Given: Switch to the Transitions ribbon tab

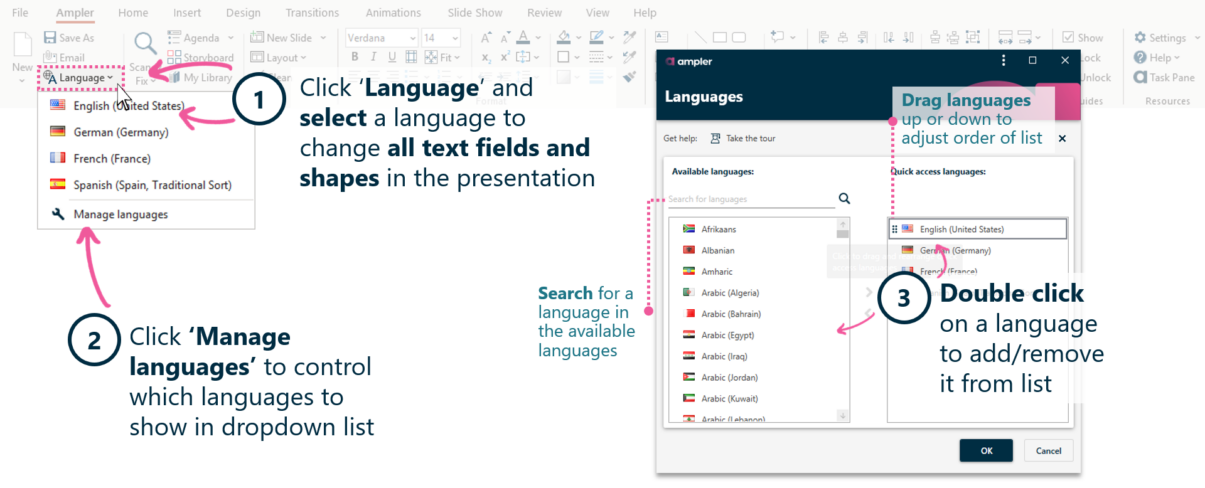Looking at the screenshot, I should coord(312,13).
